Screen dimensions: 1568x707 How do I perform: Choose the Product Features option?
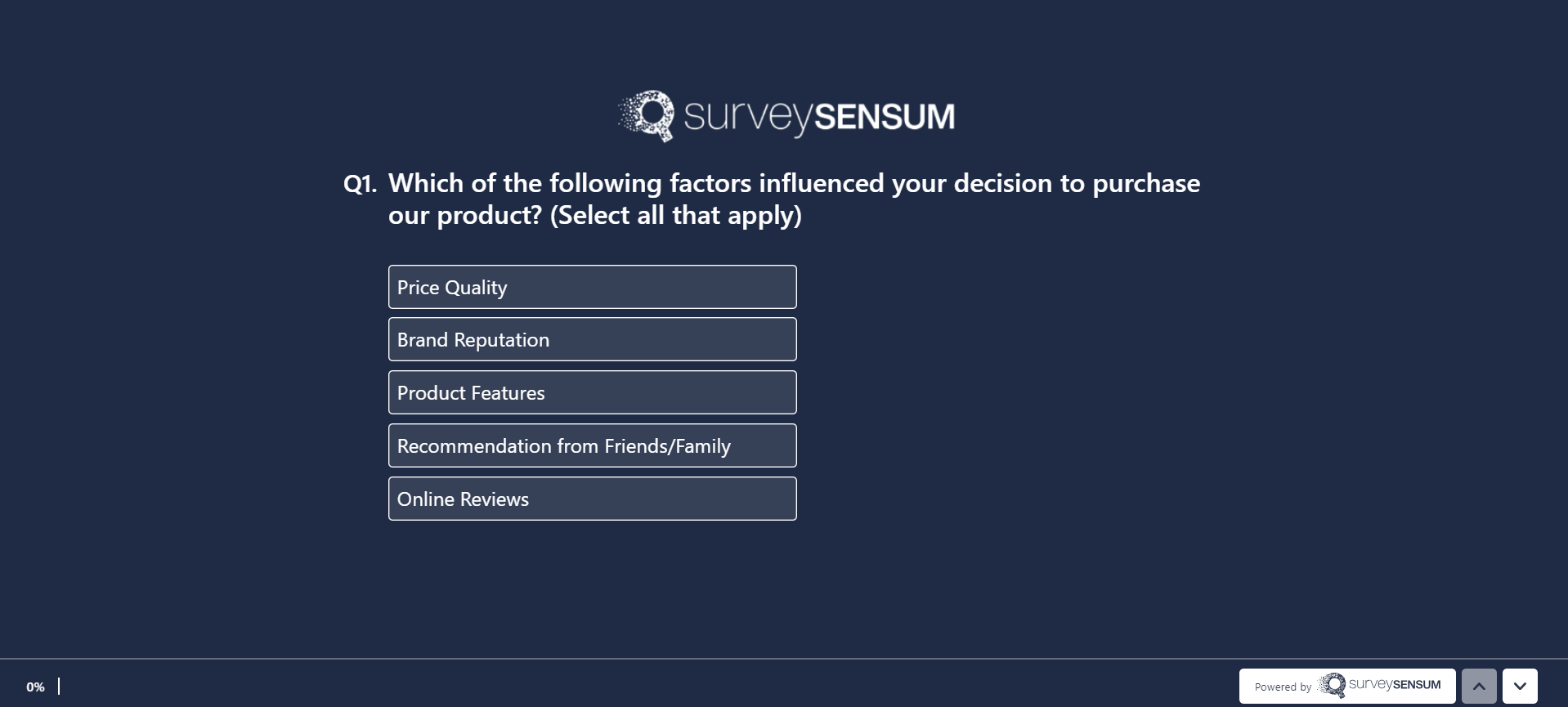pyautogui.click(x=592, y=392)
